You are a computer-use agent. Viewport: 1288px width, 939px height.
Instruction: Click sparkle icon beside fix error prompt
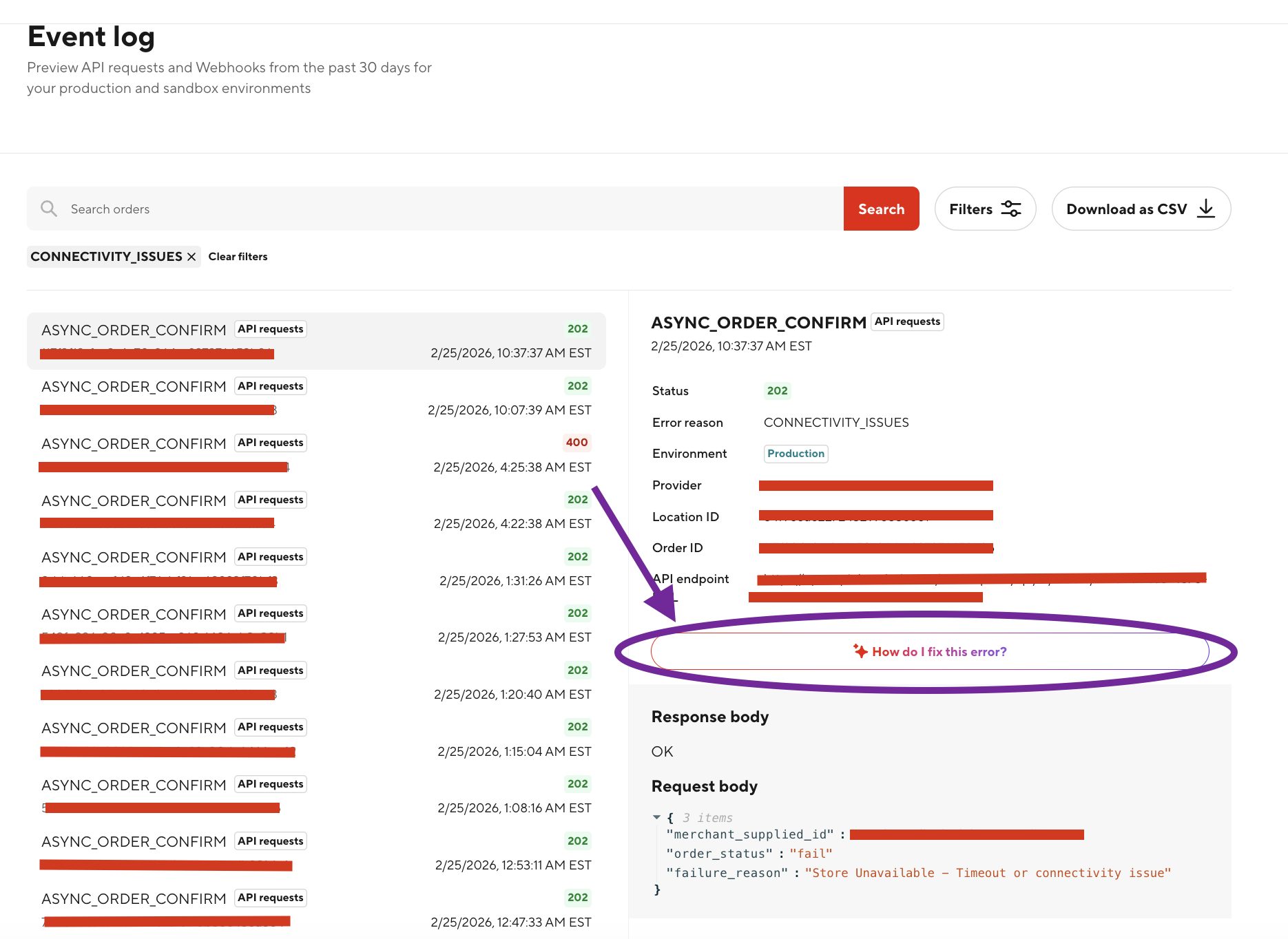[x=860, y=651]
